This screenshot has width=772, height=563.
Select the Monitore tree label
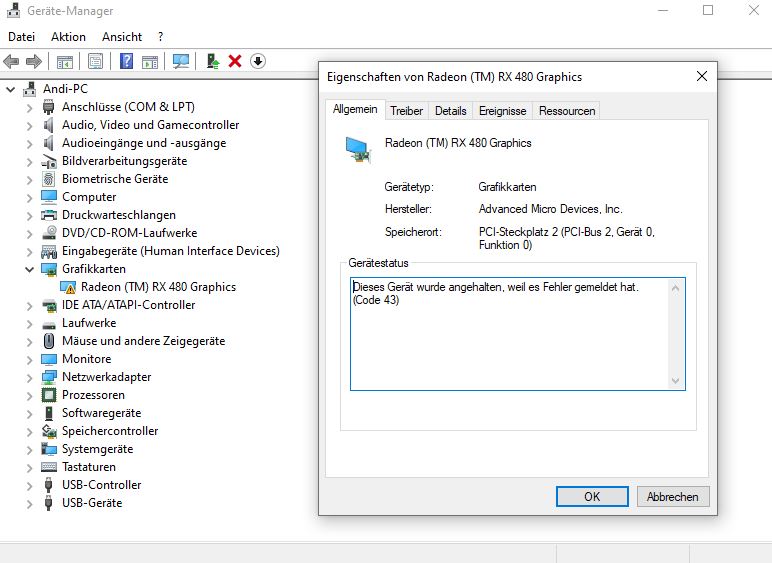[x=87, y=359]
